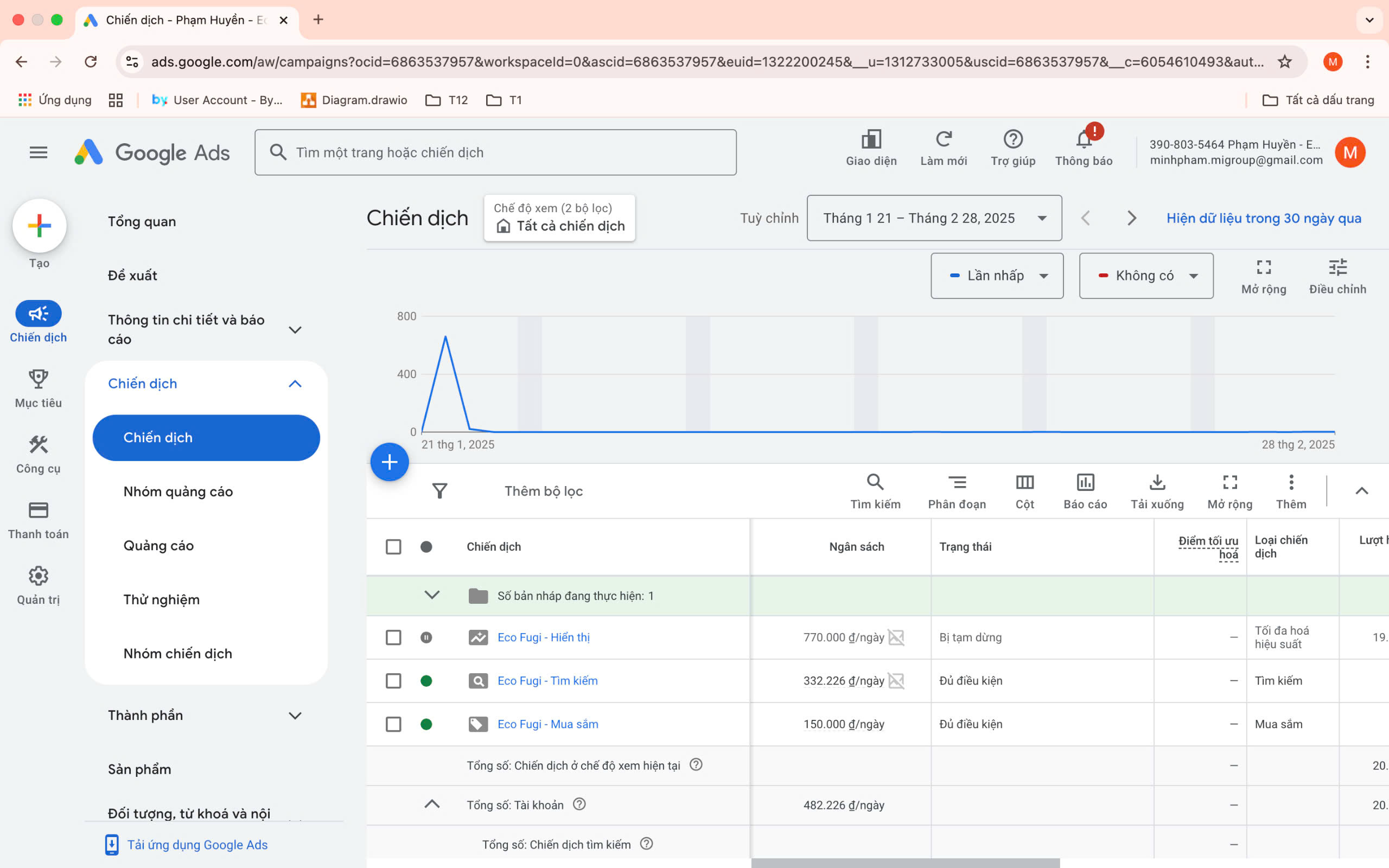Tick the Eco Fugi - Hiển thị checkbox

393,637
